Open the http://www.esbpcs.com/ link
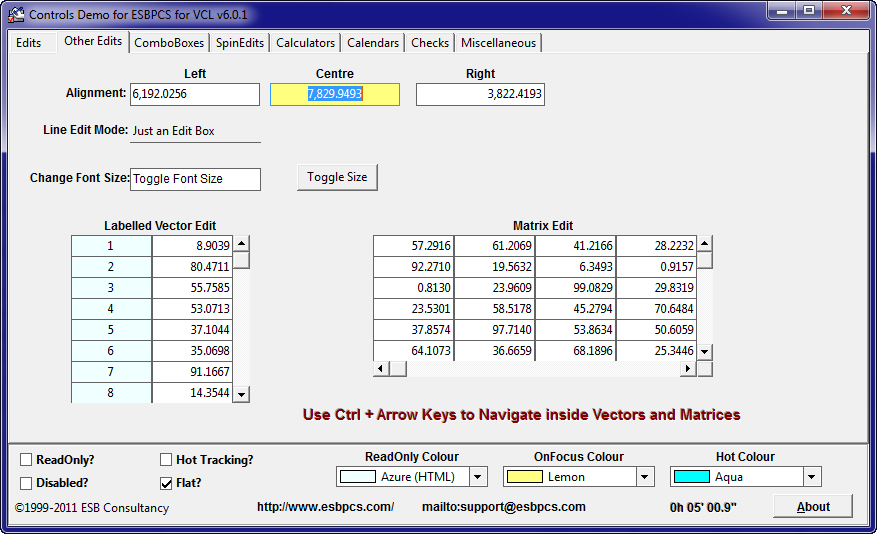This screenshot has height=534, width=877. click(x=326, y=507)
